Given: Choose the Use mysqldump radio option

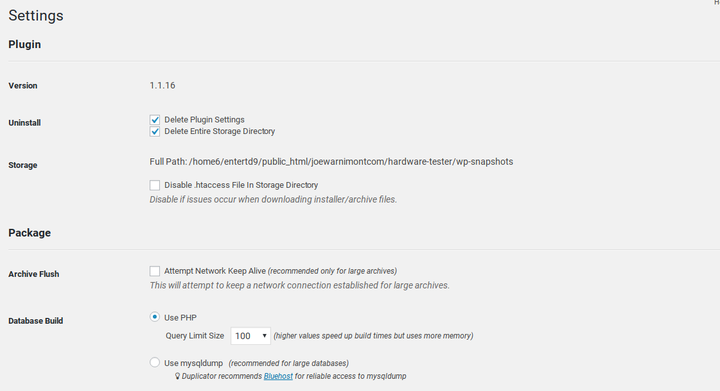Looking at the screenshot, I should (x=155, y=363).
